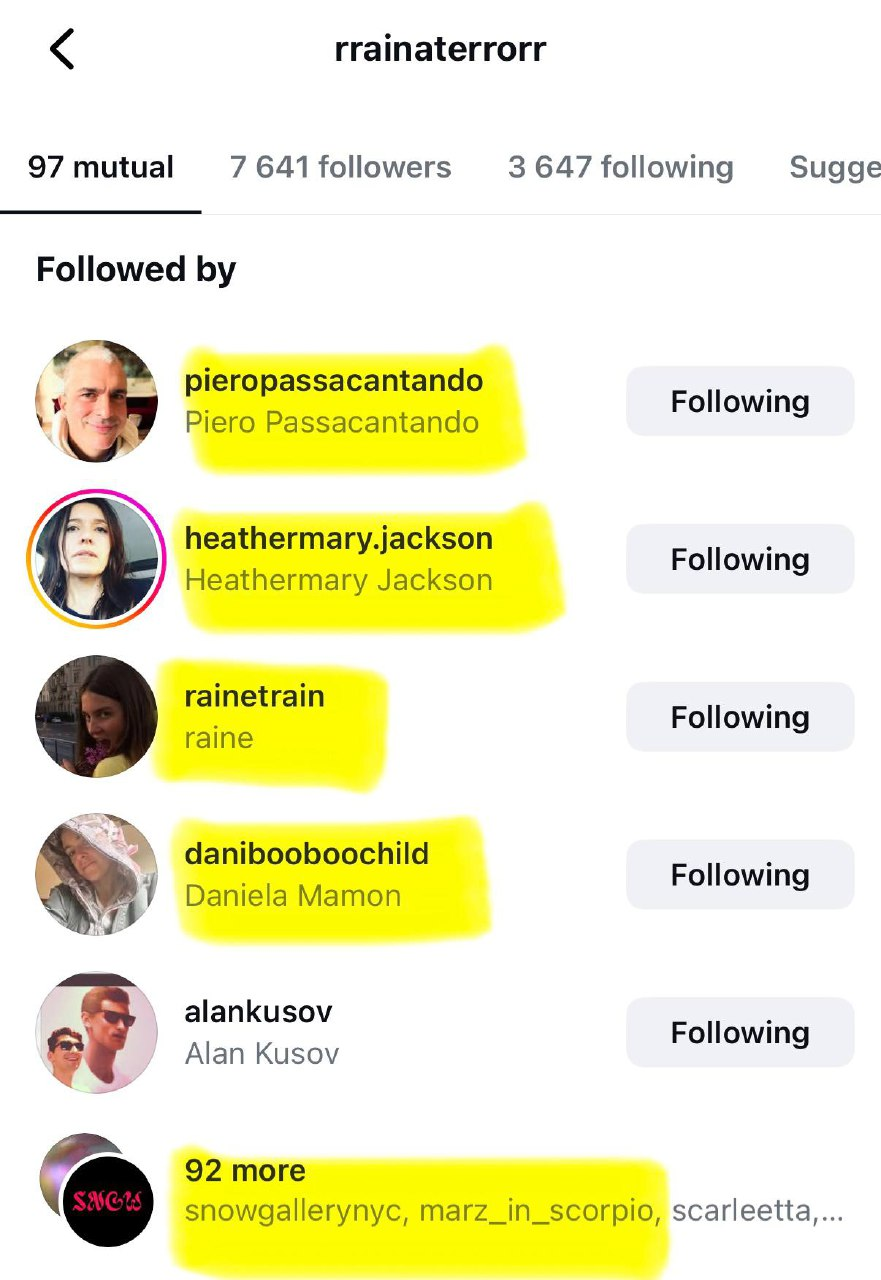Image resolution: width=881 pixels, height=1280 pixels.
Task: View heathermary.jackson's story avatar
Action: pos(97,559)
